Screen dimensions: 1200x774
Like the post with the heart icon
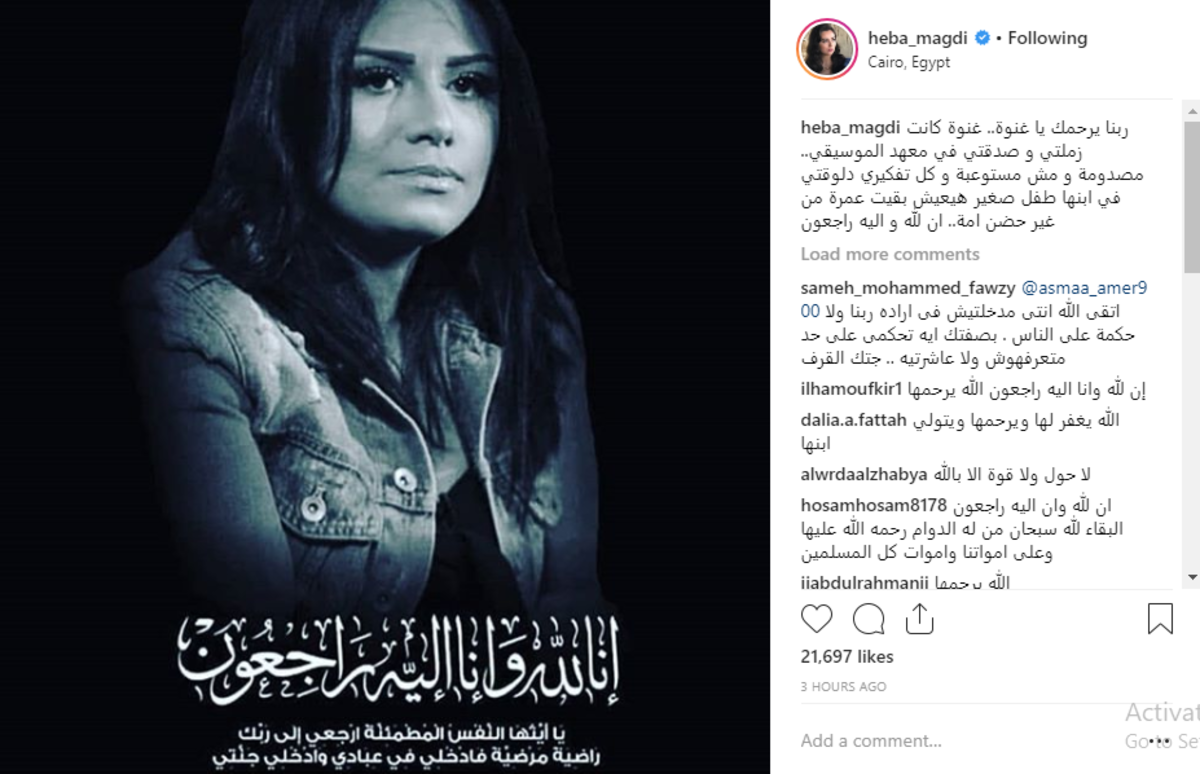click(817, 619)
